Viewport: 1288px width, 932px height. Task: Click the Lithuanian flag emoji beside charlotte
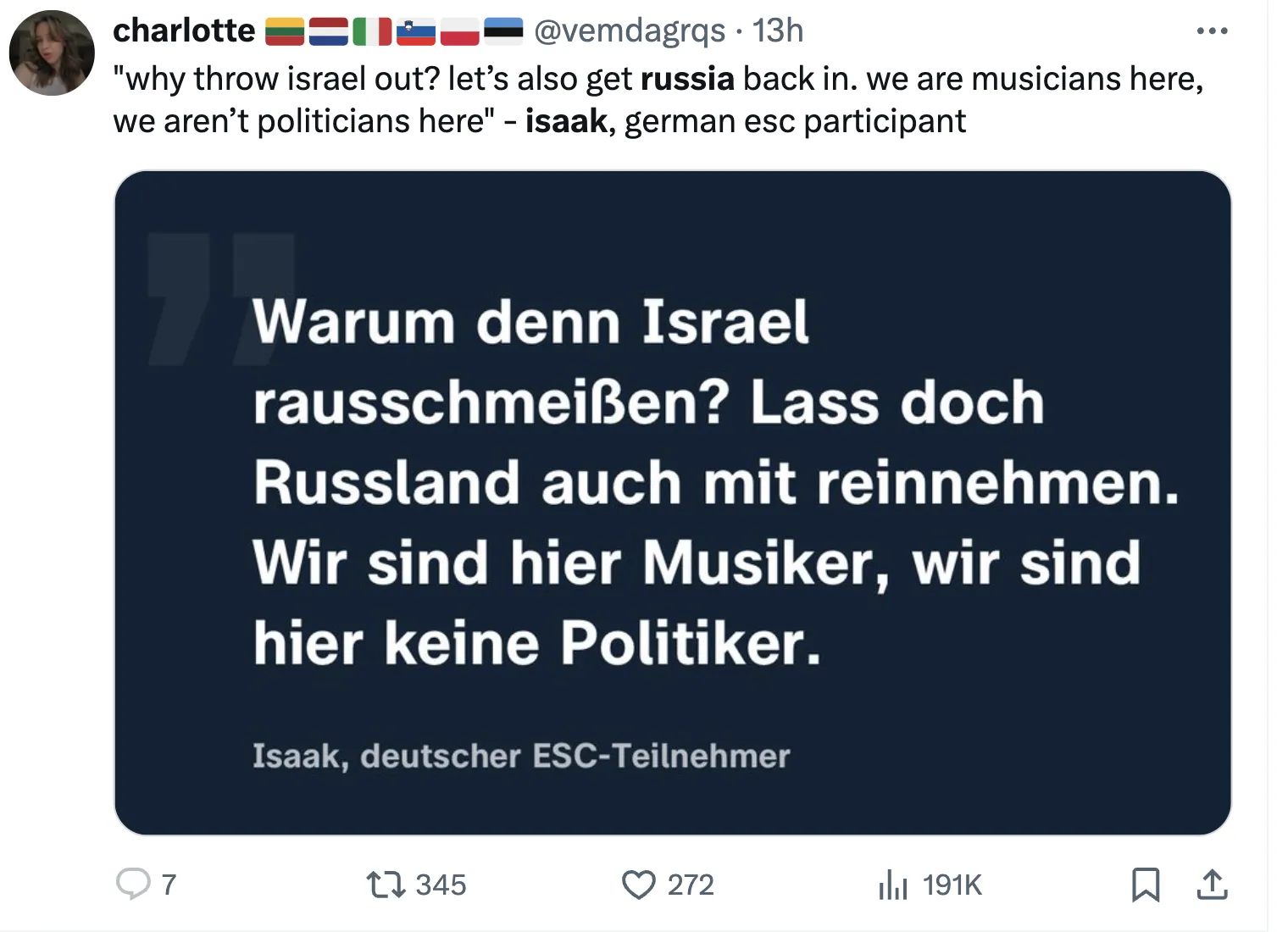(284, 31)
